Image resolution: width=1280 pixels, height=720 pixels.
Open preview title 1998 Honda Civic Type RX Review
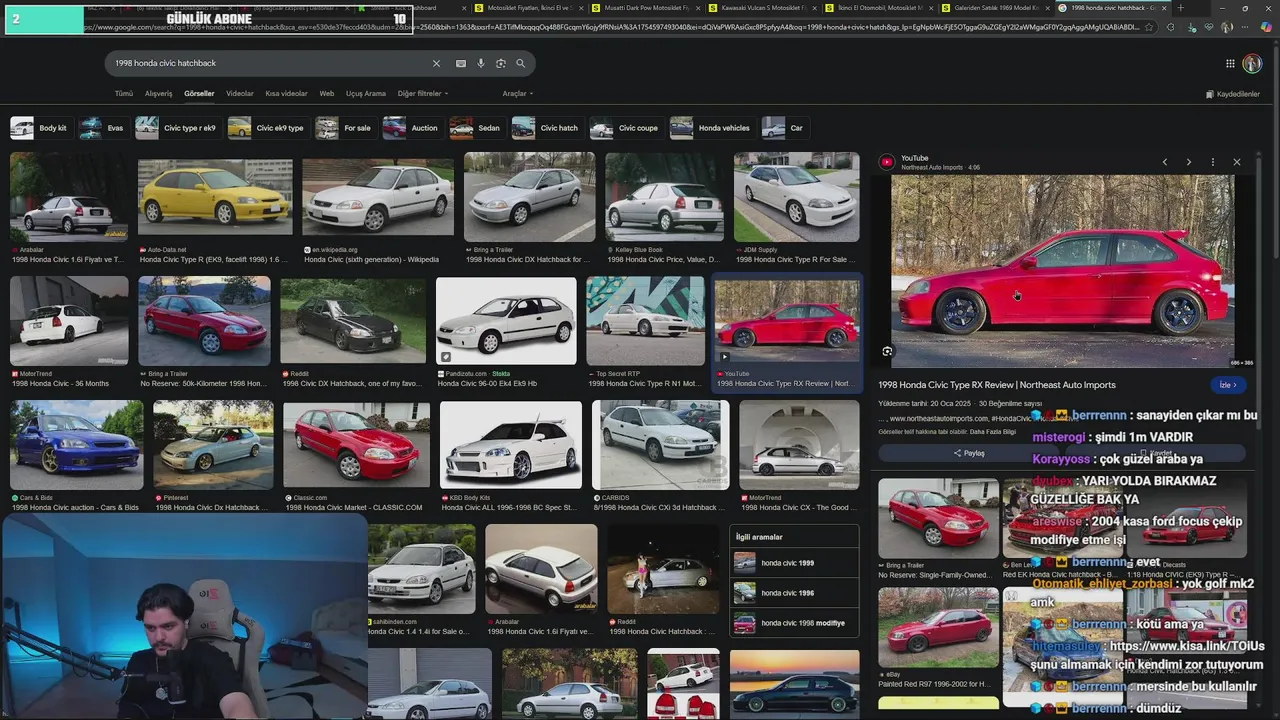[x=997, y=385]
